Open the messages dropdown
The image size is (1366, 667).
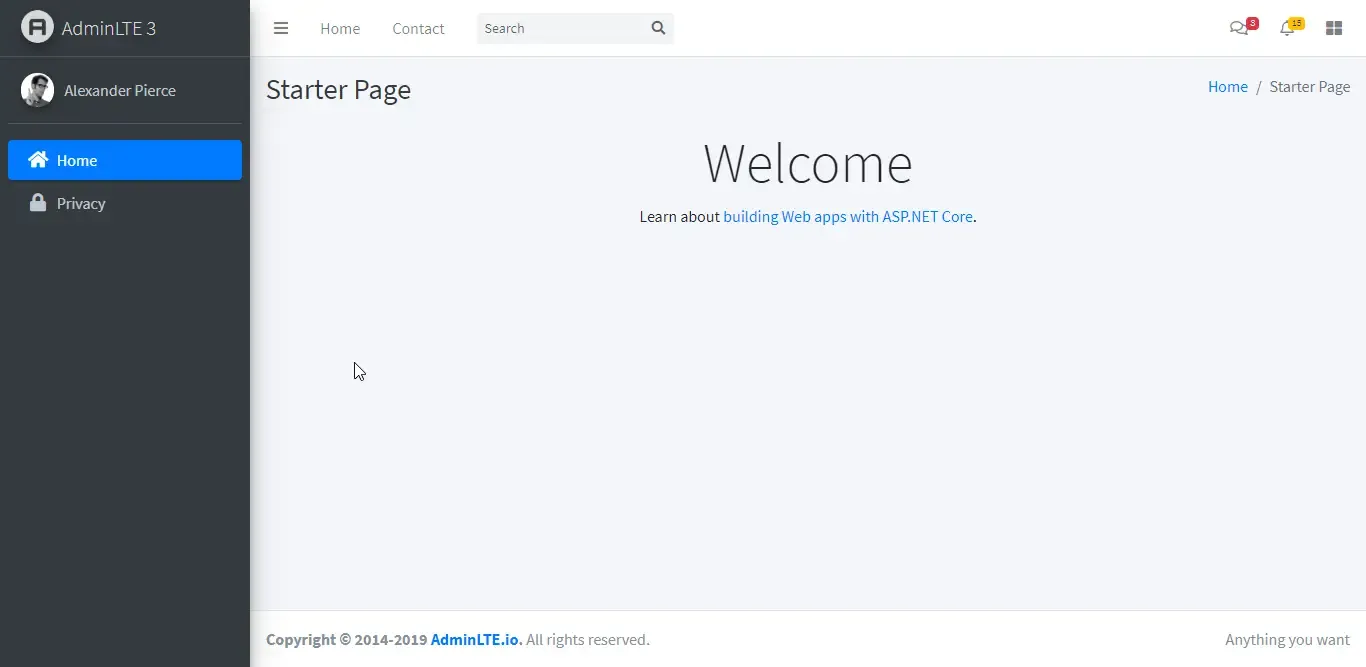(1239, 28)
